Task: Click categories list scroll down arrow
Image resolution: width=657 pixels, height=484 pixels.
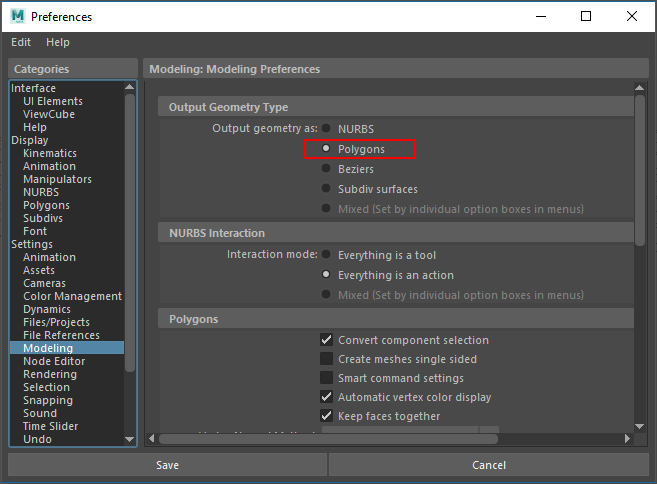Action: (130, 438)
